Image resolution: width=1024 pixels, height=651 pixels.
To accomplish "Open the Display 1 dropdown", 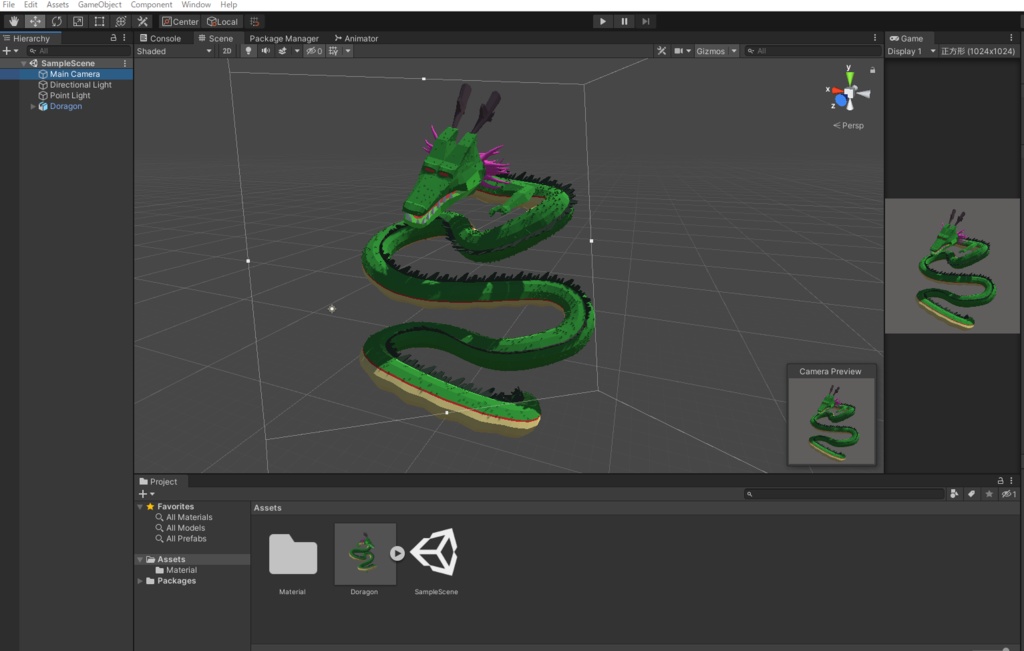I will point(912,51).
